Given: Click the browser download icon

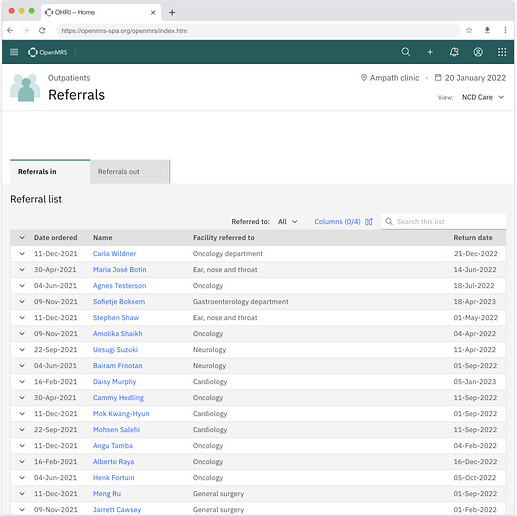Looking at the screenshot, I should [x=487, y=30].
